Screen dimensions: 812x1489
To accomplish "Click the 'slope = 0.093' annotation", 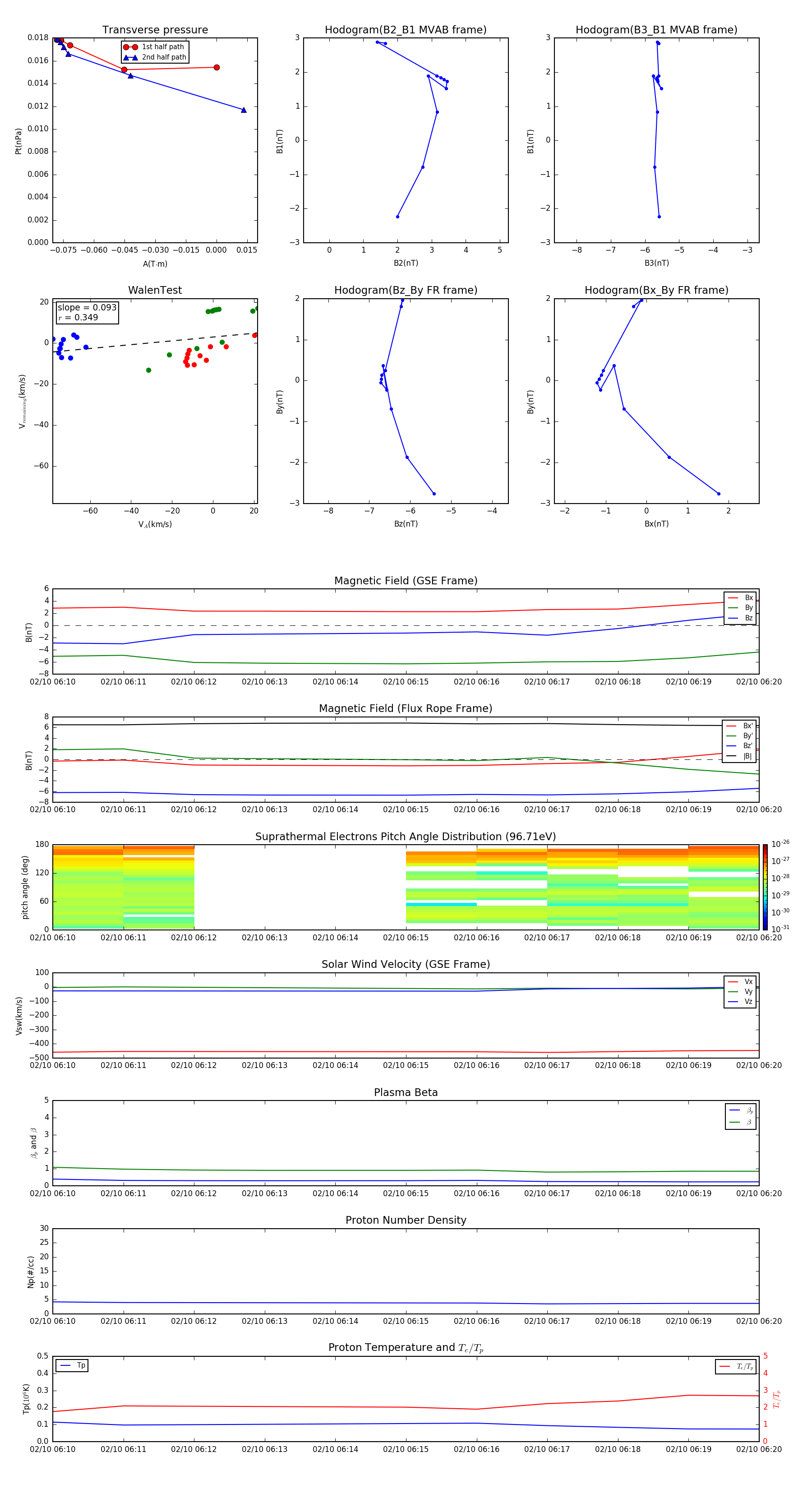I will 87,308.
